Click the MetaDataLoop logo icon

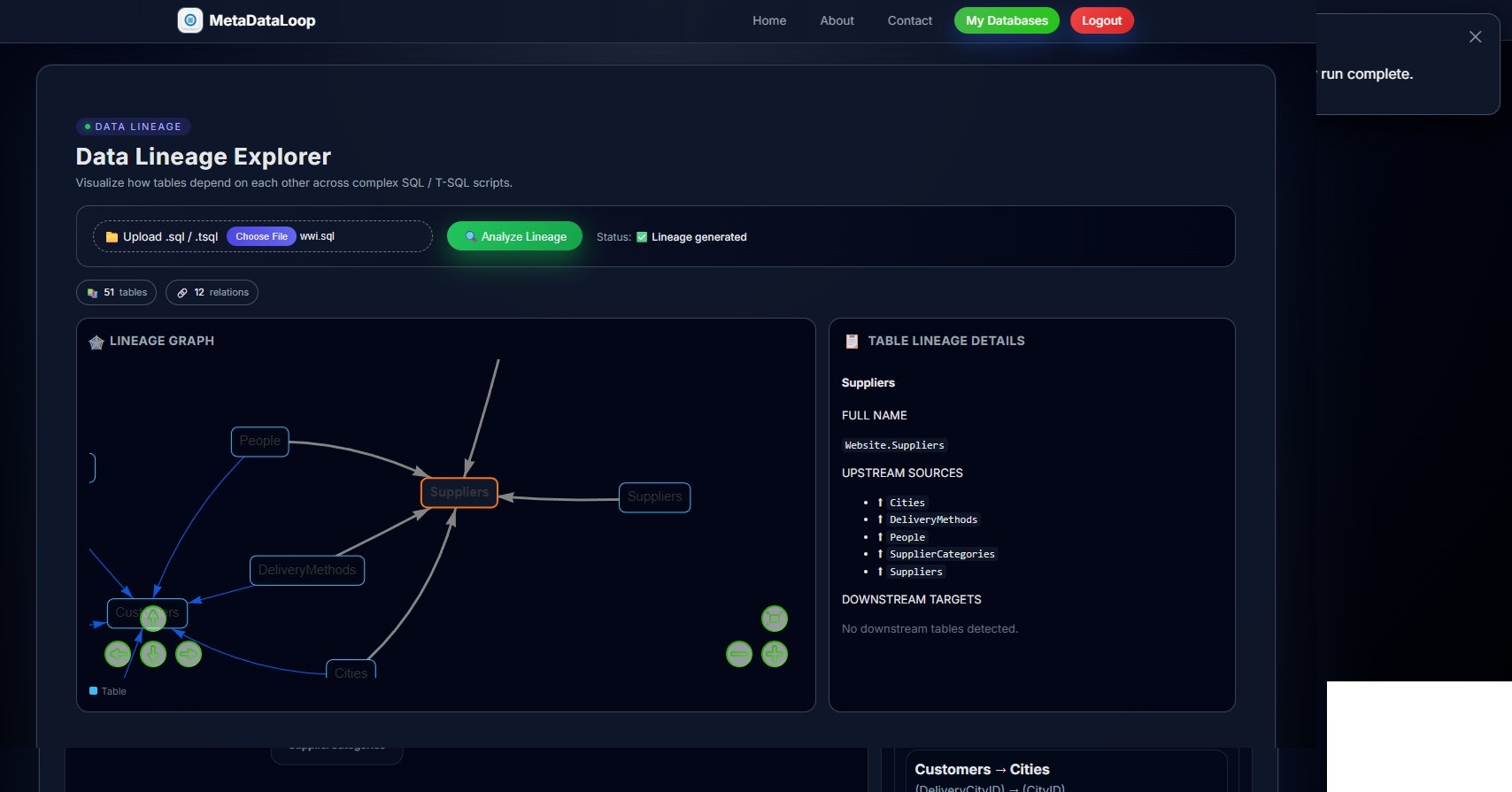point(189,20)
